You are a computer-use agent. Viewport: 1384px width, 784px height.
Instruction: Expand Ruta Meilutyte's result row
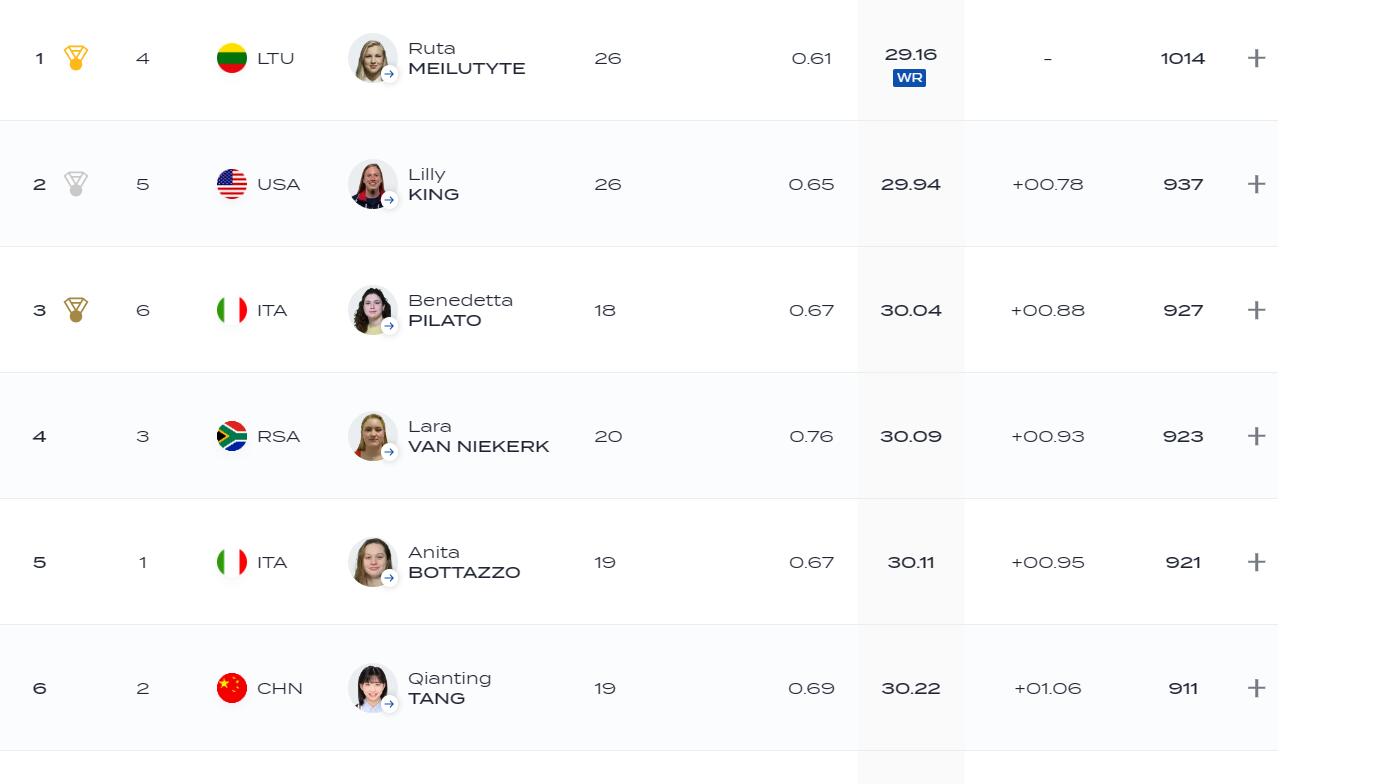click(x=1257, y=58)
